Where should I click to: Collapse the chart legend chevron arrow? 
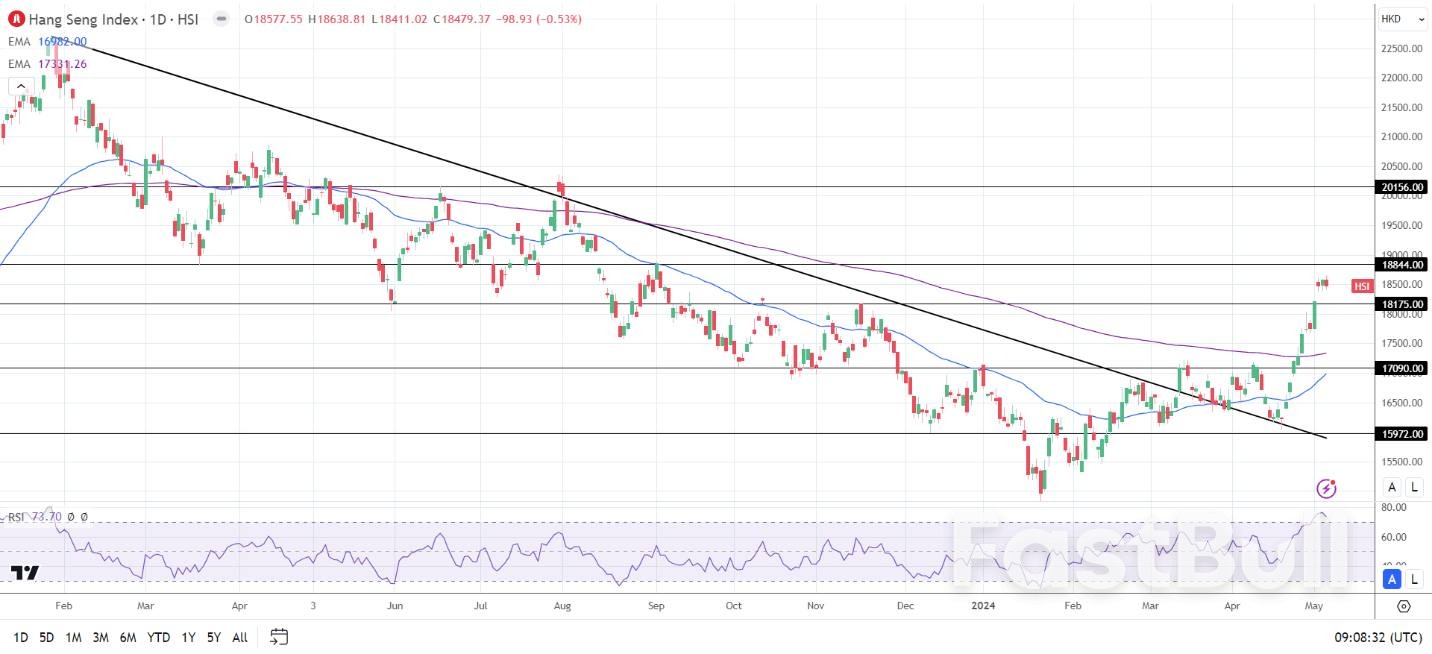[21, 85]
